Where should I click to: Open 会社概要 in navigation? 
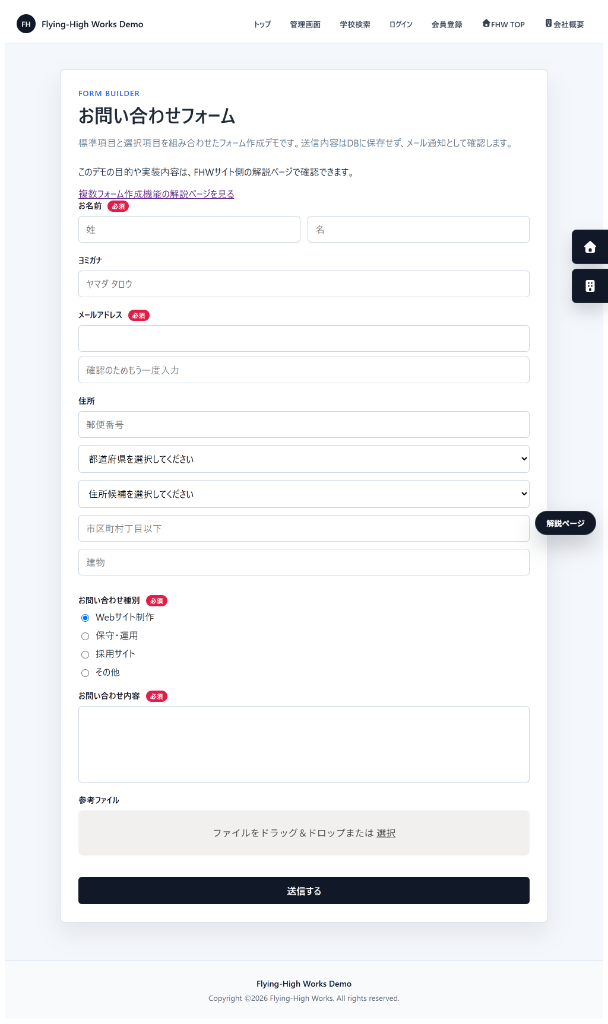[565, 24]
